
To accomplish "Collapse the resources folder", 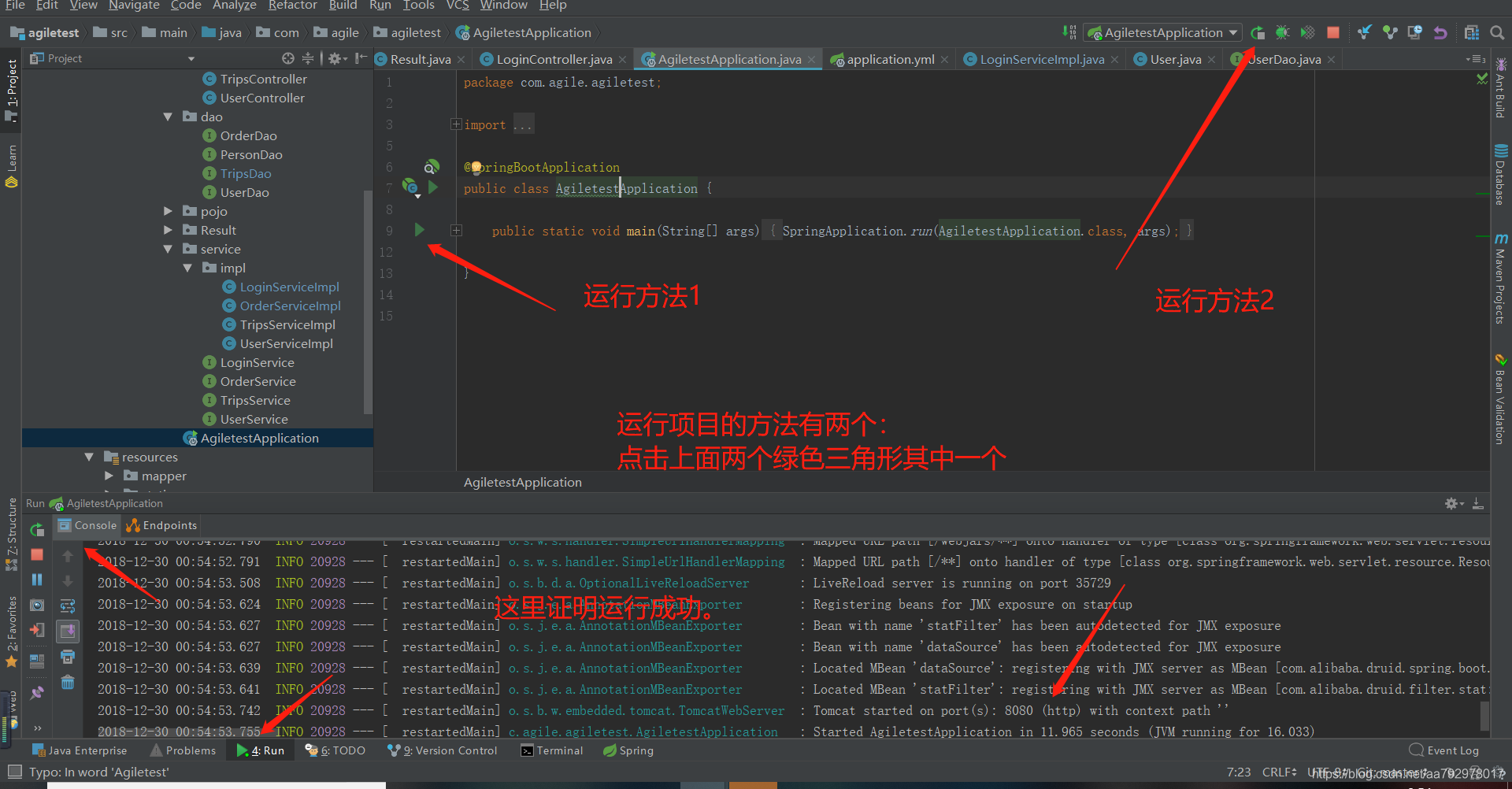I will point(89,457).
